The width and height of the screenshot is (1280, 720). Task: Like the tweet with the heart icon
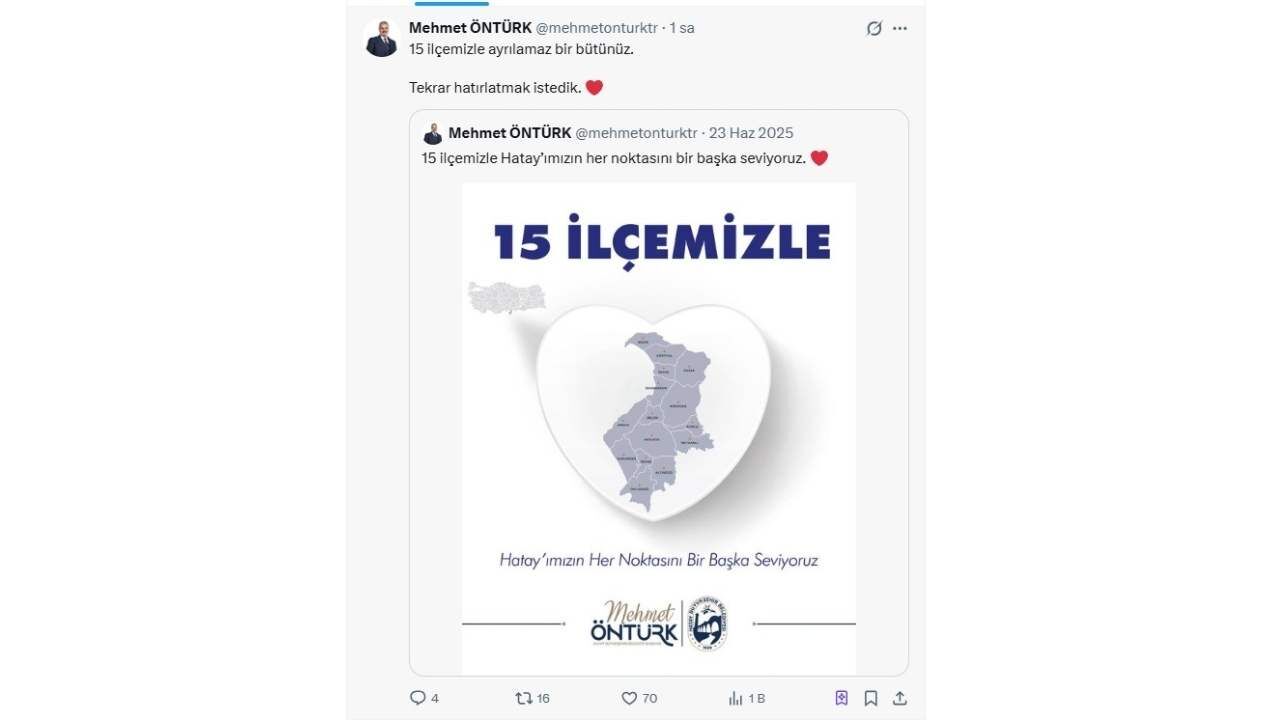point(629,698)
